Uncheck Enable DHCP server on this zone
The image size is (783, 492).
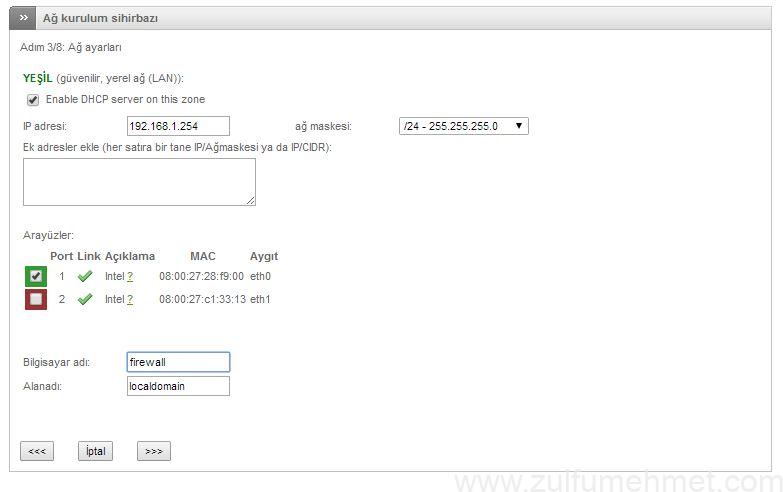pos(33,100)
